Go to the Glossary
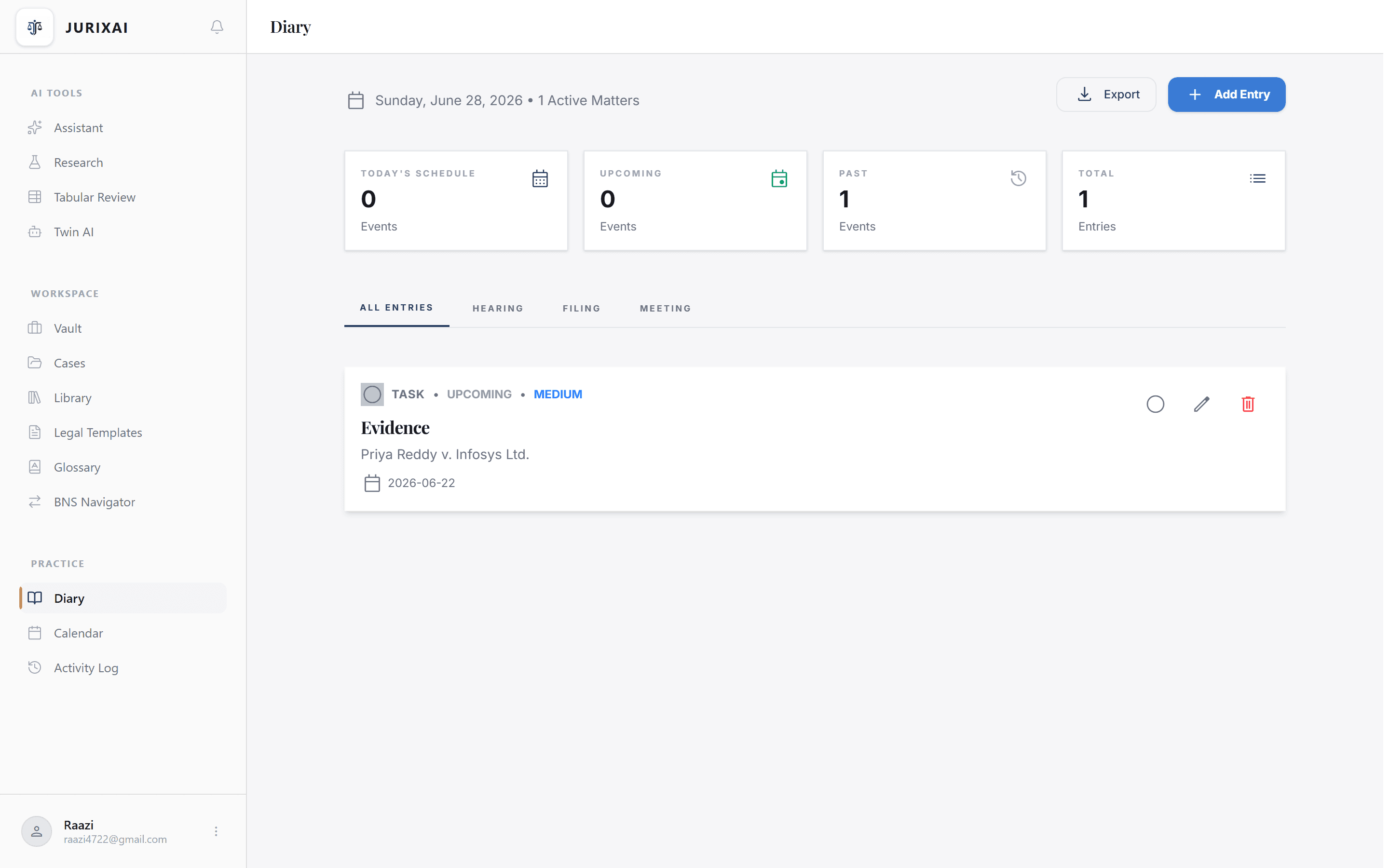The width and height of the screenshot is (1389, 868). tap(123, 467)
